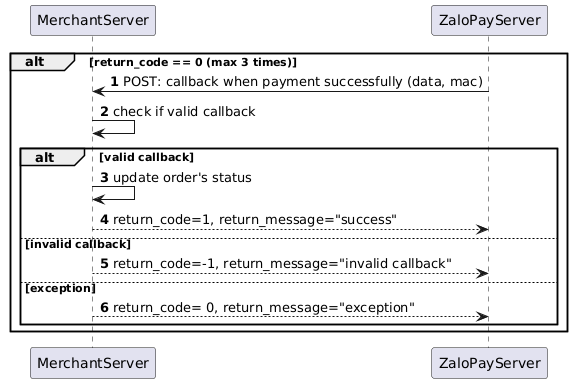
Task: Click the arrowhead of message 1 at MerchantServer
Action: 99,92
